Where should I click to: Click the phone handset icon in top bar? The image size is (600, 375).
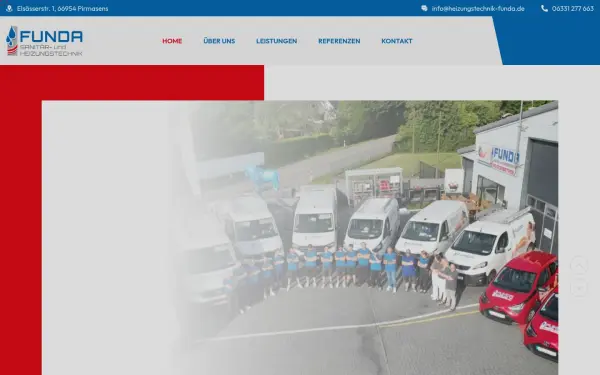click(544, 8)
